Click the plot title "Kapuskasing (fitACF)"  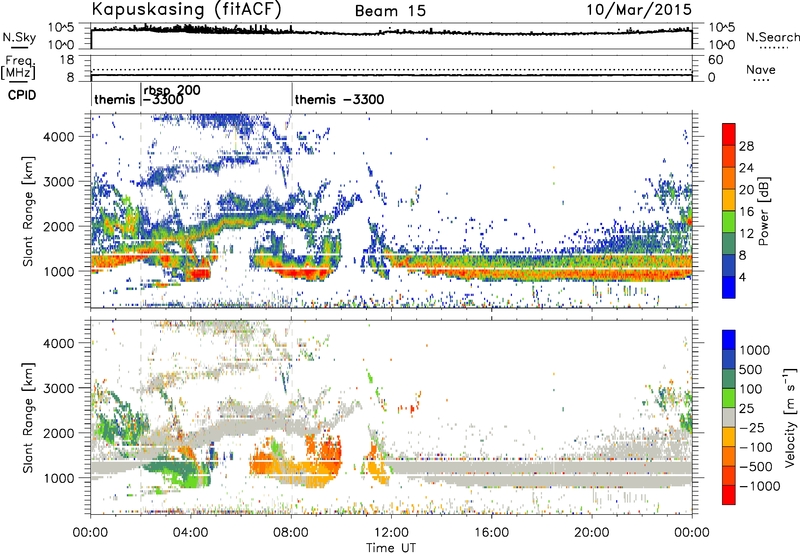point(186,10)
